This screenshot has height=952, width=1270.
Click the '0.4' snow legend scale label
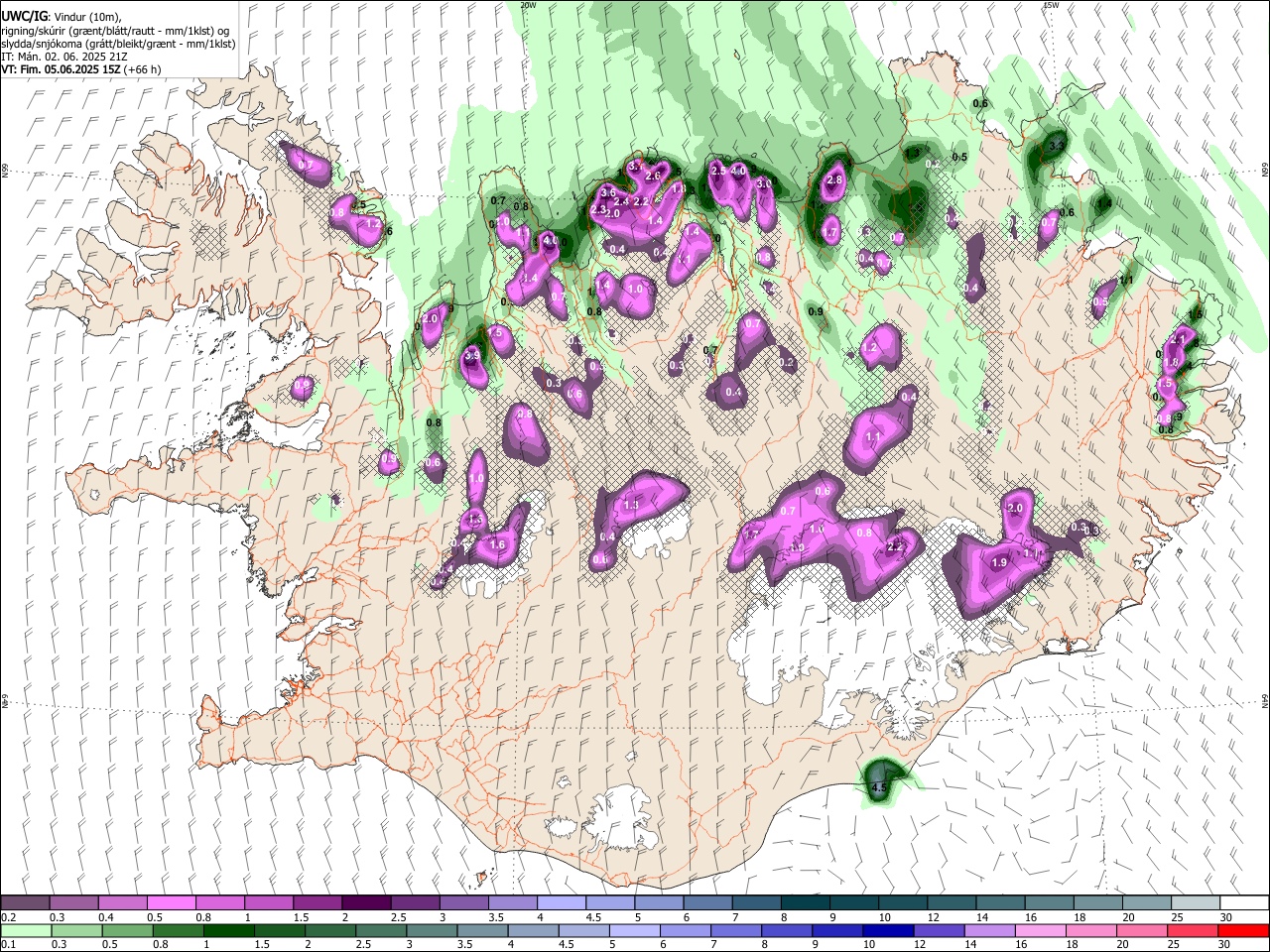(x=106, y=917)
